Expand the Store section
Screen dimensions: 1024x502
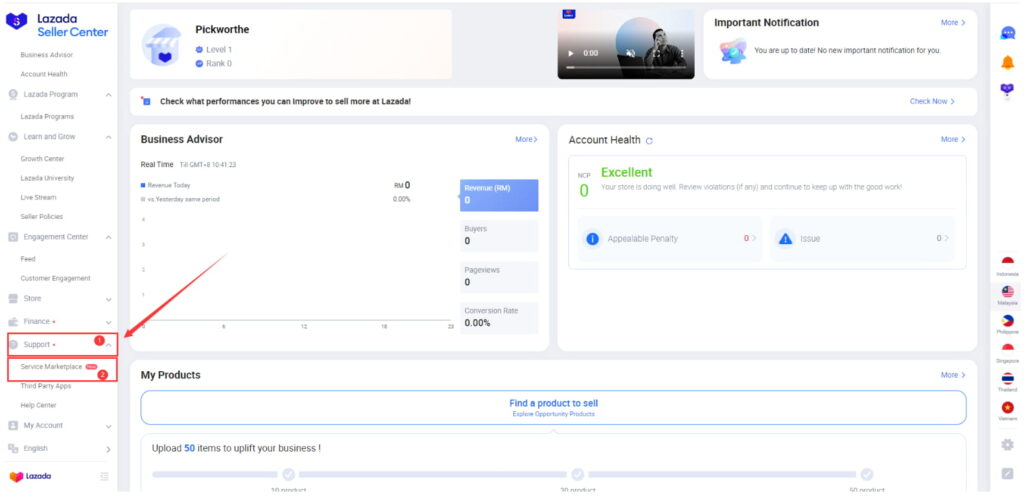click(108, 299)
